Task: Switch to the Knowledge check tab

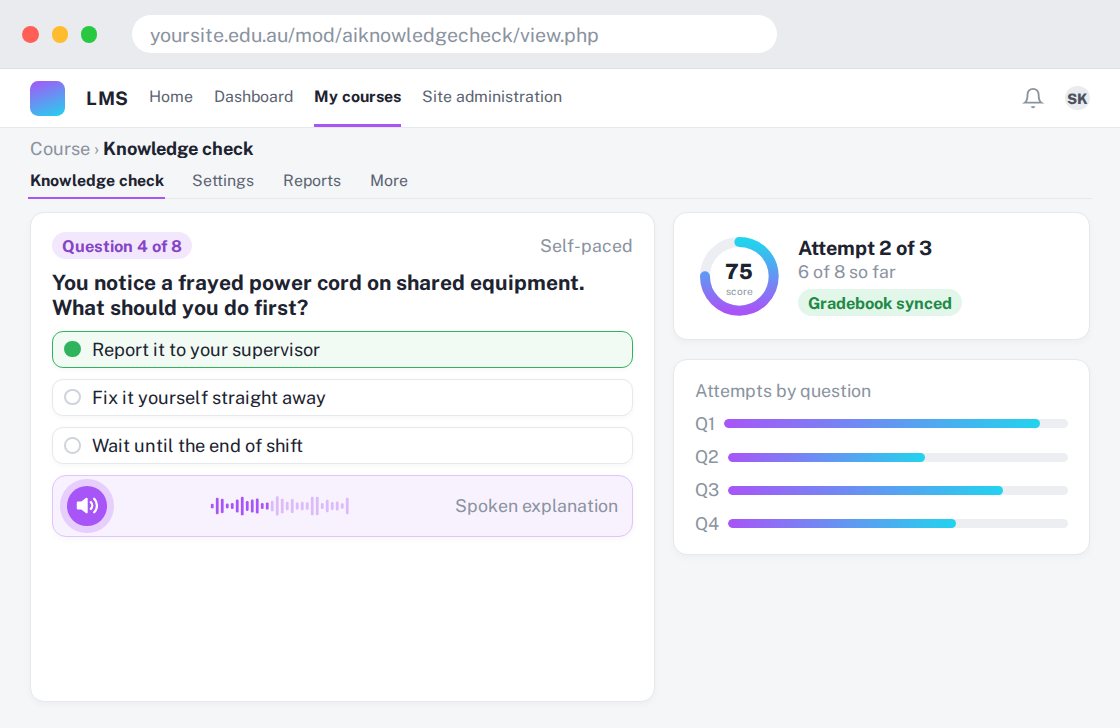Action: pyautogui.click(x=97, y=181)
